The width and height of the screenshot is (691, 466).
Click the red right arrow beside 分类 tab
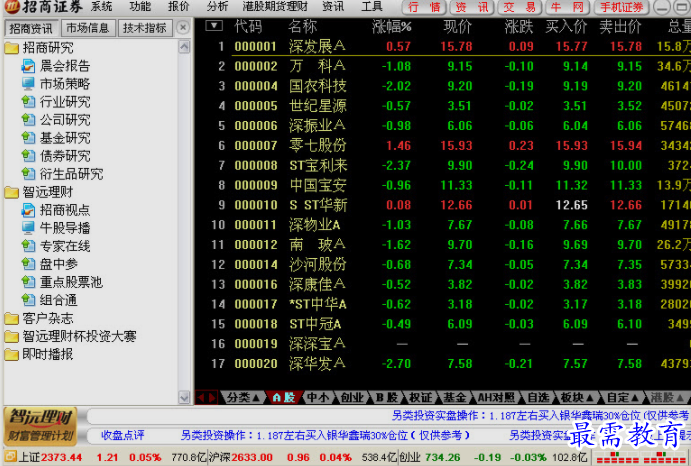(x=212, y=398)
